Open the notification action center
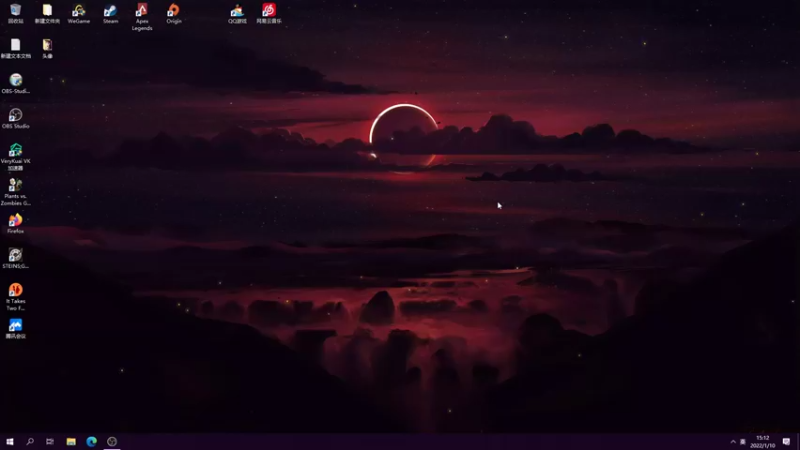Image resolution: width=800 pixels, height=450 pixels. pos(786,442)
